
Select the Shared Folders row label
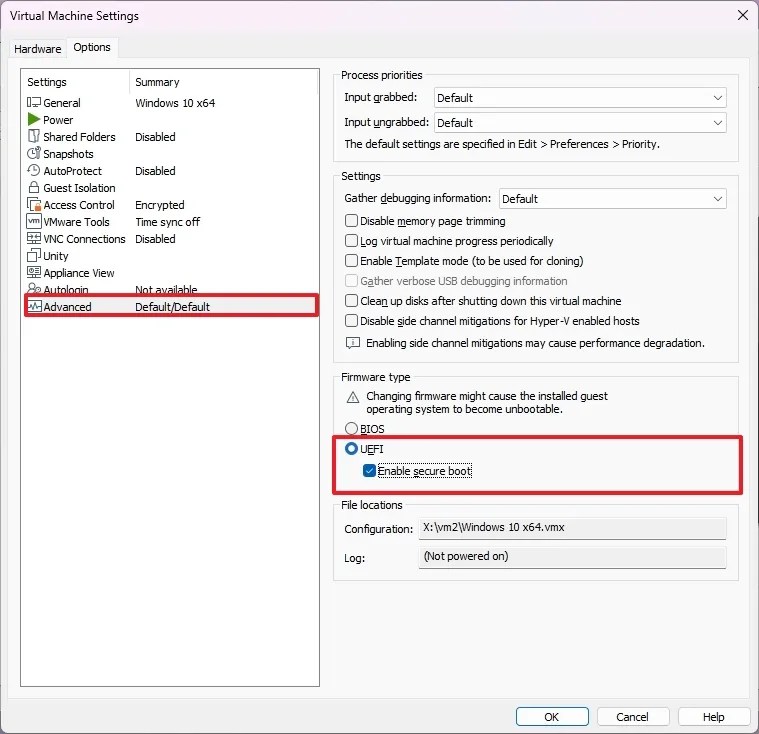coord(79,137)
